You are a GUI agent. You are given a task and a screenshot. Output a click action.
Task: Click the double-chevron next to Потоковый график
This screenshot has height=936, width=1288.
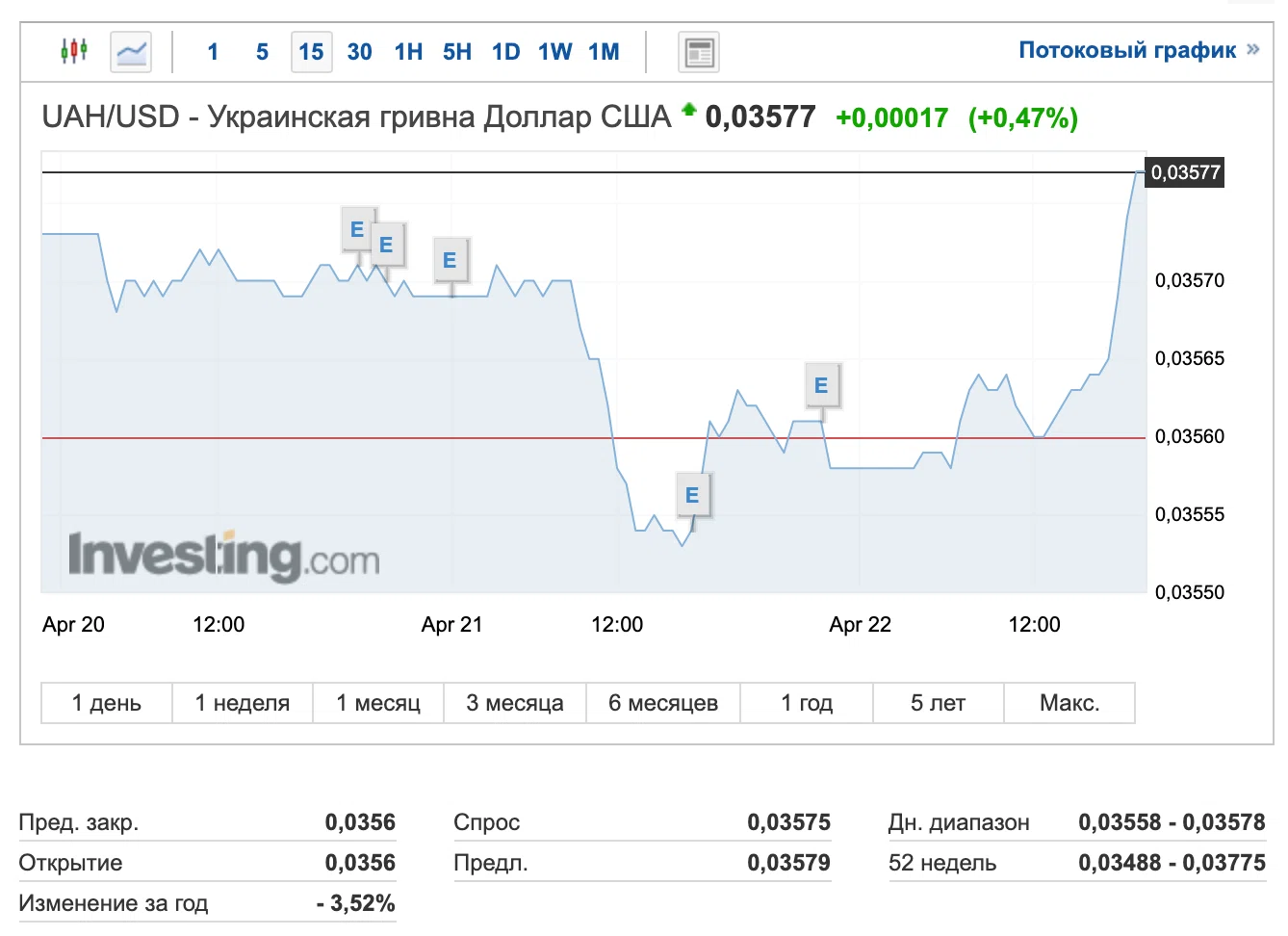[x=1252, y=50]
